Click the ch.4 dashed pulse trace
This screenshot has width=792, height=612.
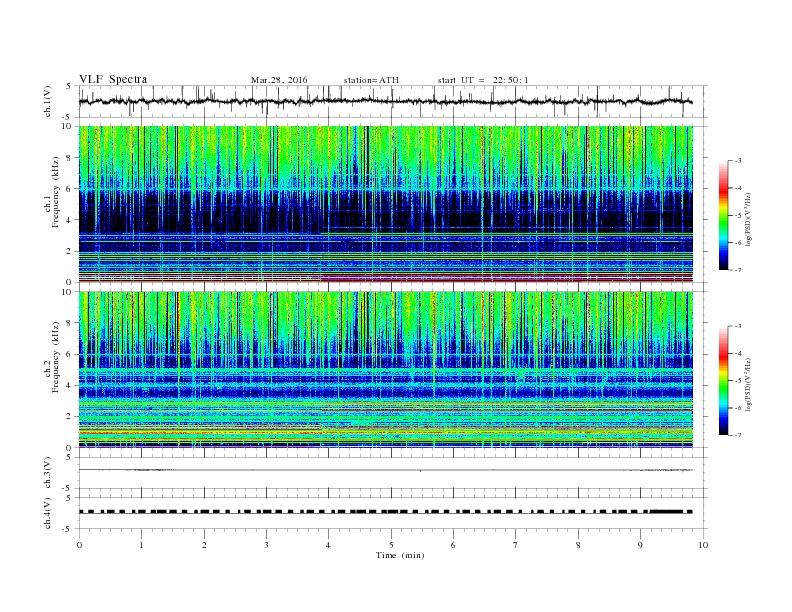pos(386,512)
